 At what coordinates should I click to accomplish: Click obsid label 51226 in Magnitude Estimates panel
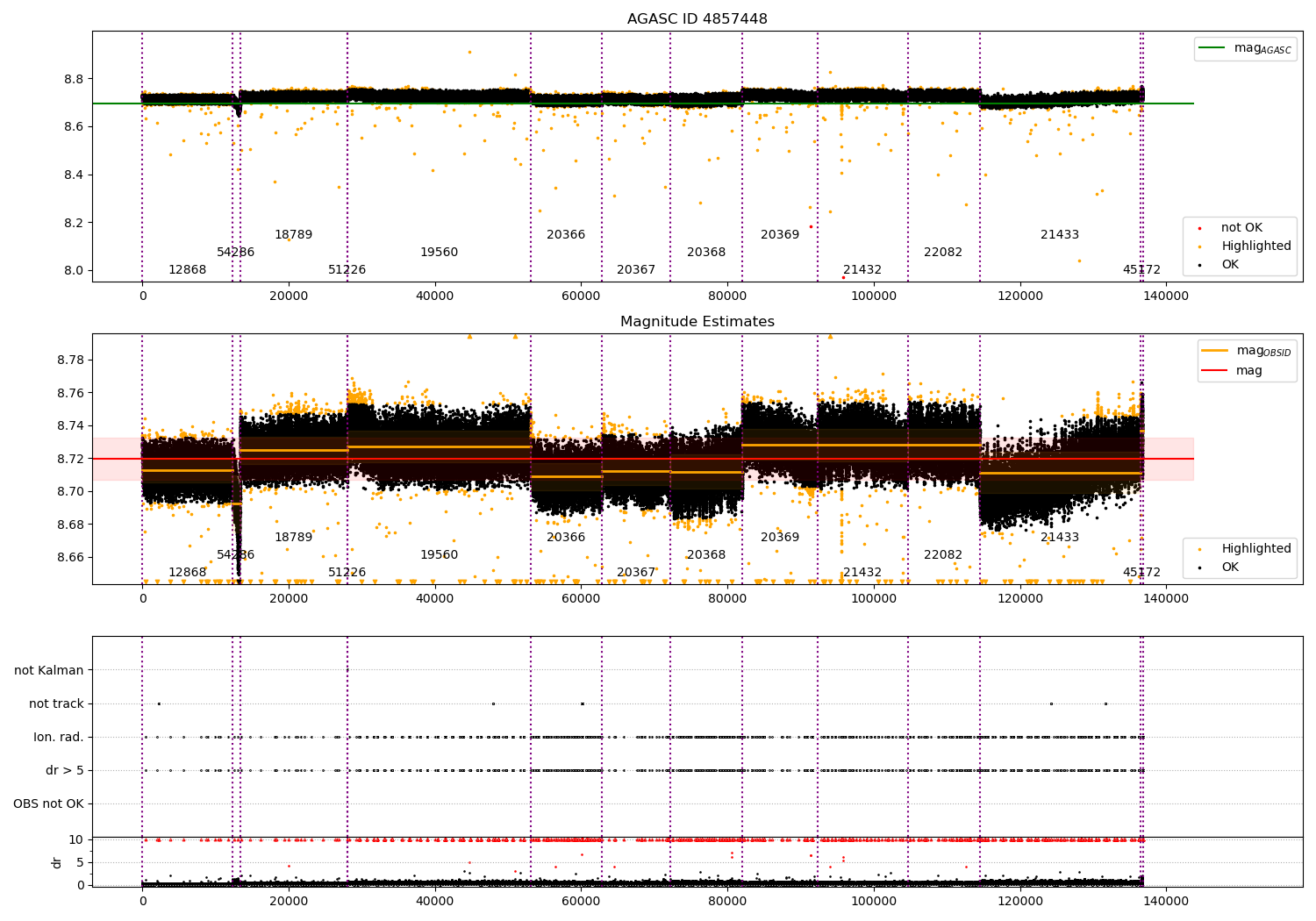point(347,573)
